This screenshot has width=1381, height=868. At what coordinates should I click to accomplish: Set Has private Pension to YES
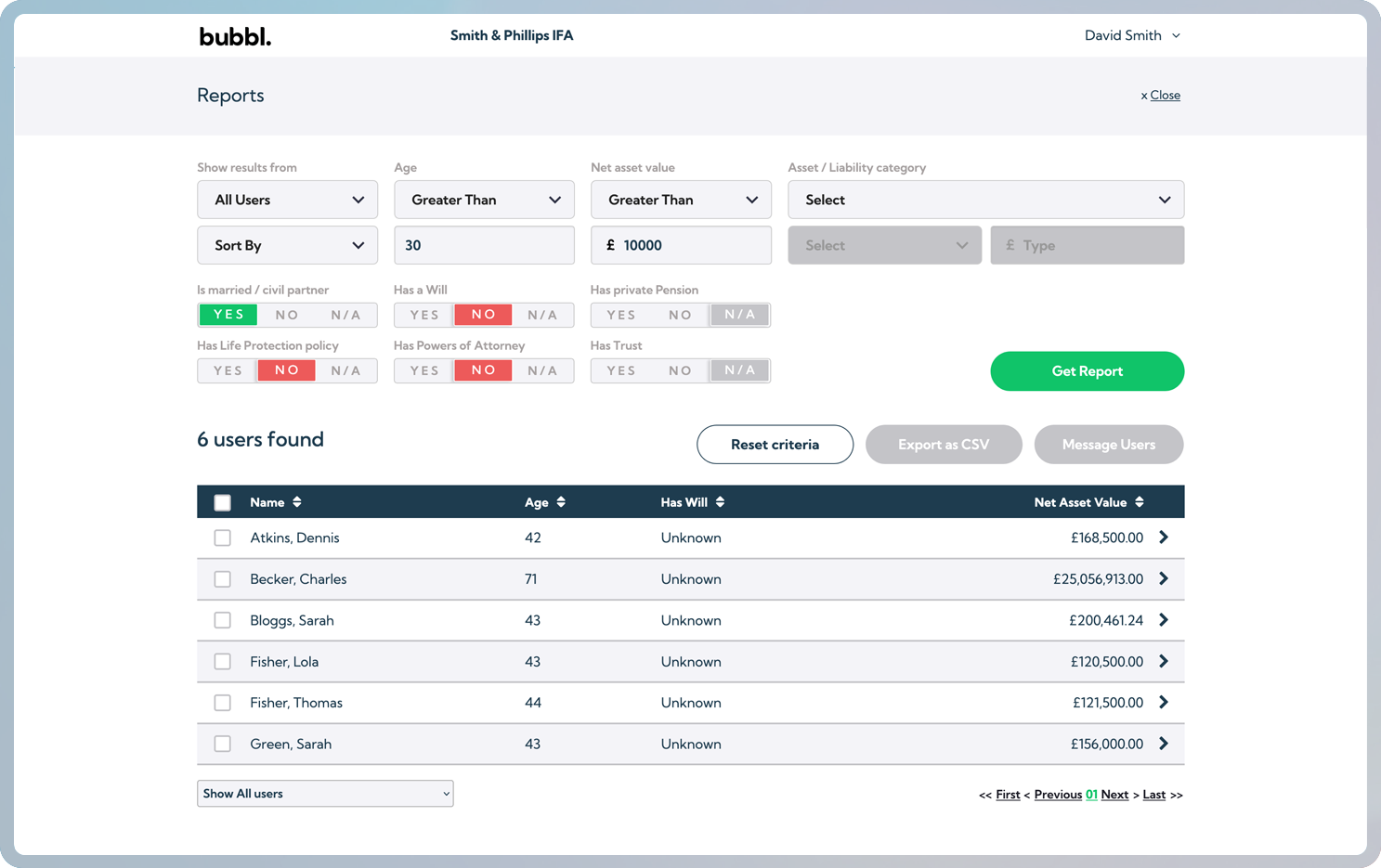point(620,315)
